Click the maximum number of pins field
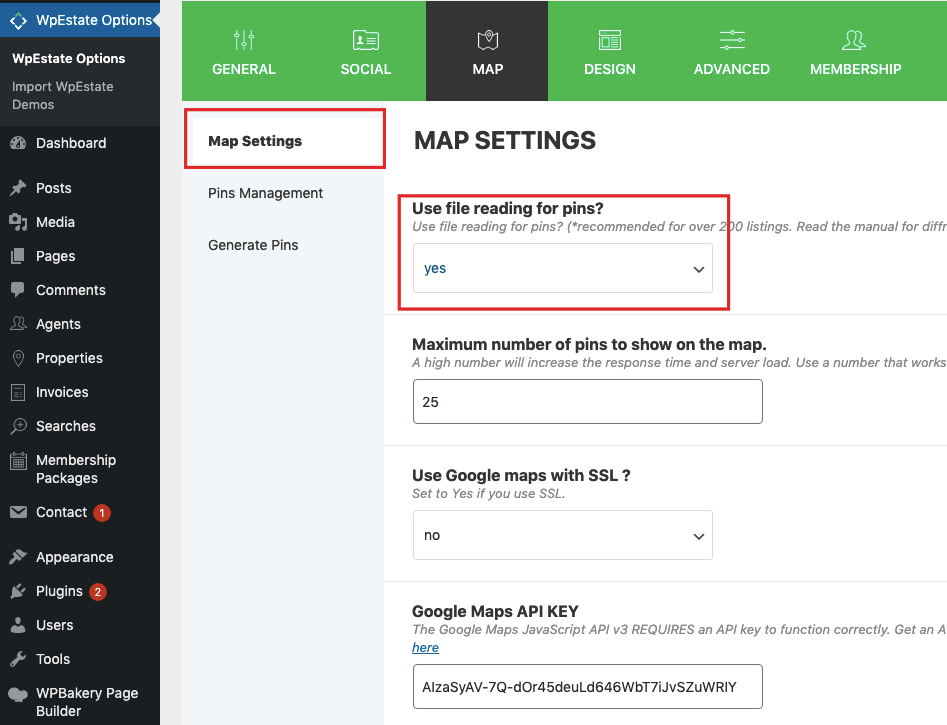The height and width of the screenshot is (725, 947). point(587,402)
